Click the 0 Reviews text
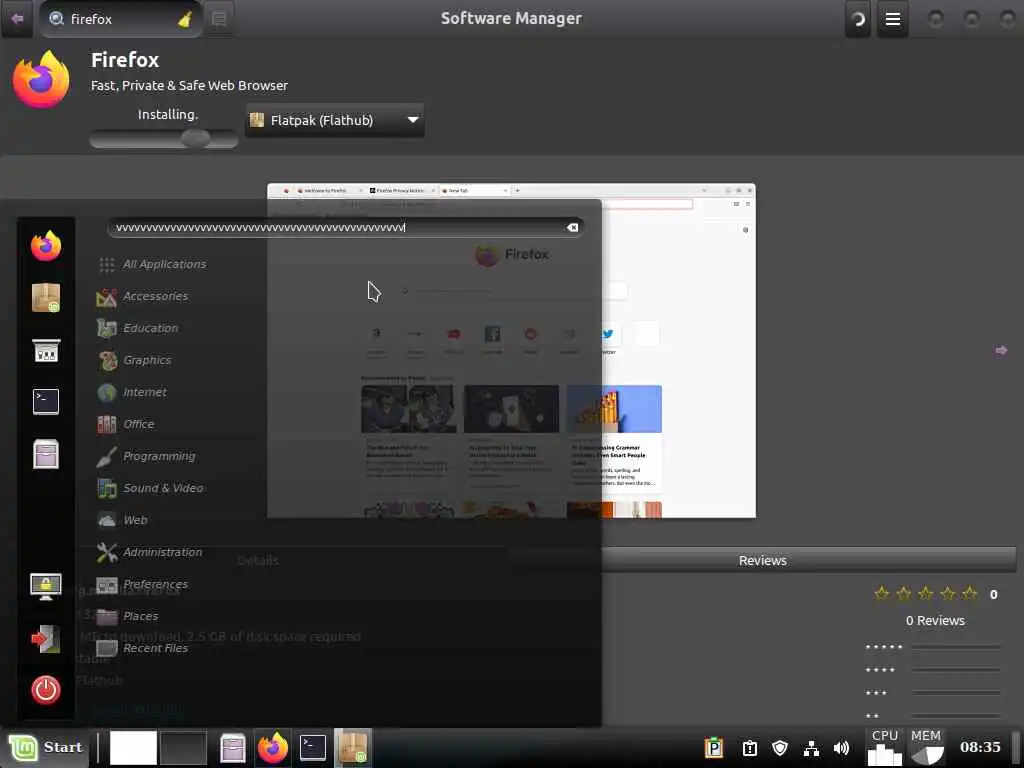Image resolution: width=1024 pixels, height=768 pixels. click(935, 620)
